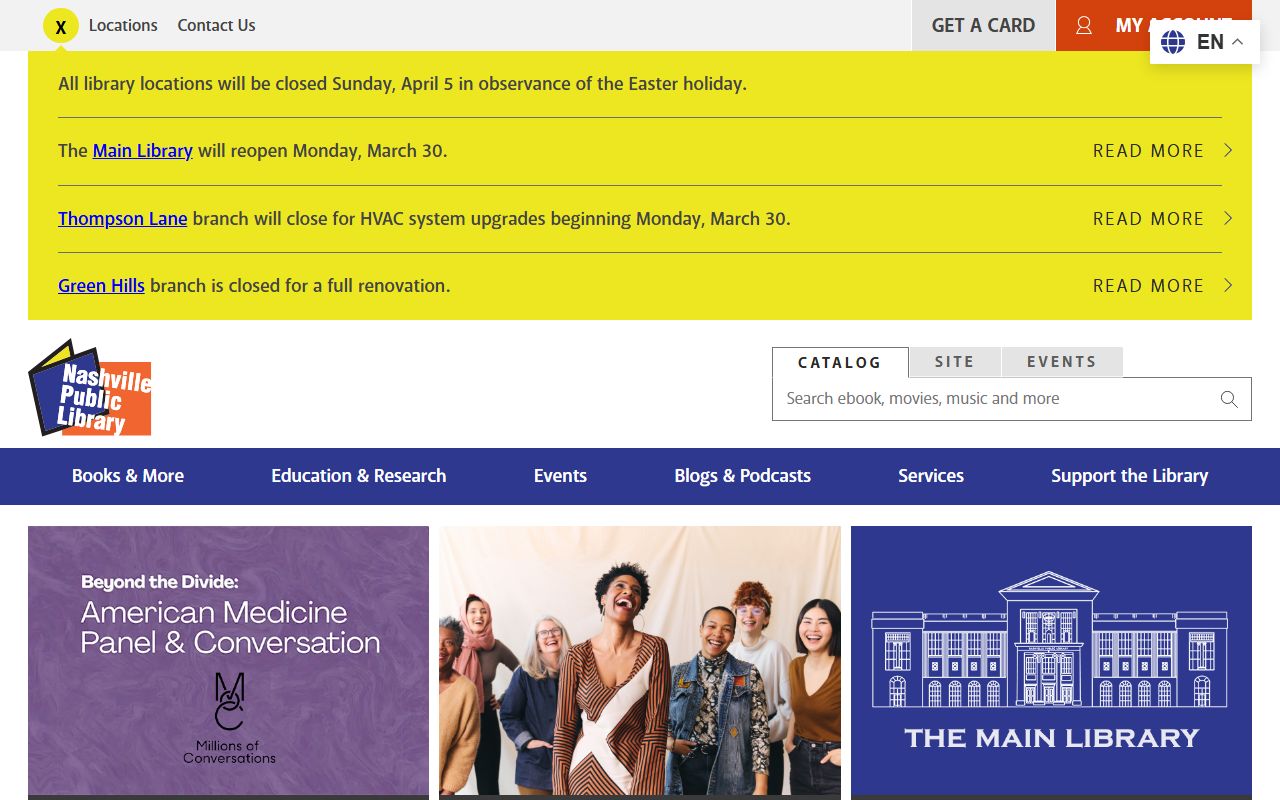The image size is (1280, 800).
Task: Click the search magnifier icon
Action: click(x=1229, y=399)
